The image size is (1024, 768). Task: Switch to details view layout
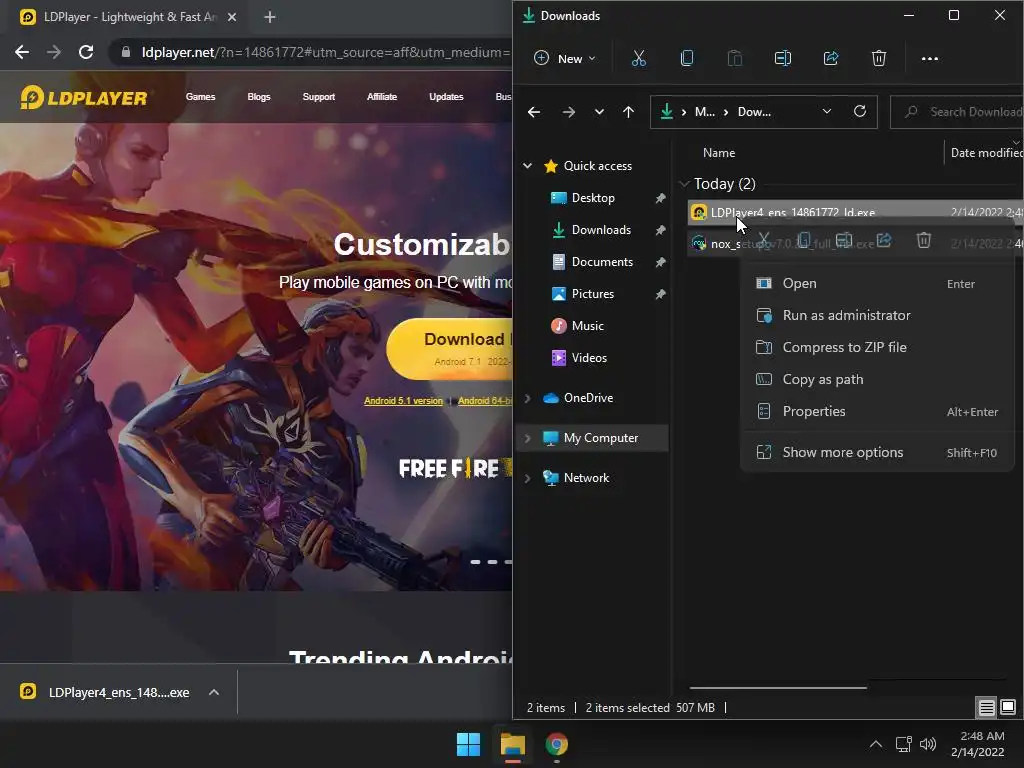[986, 707]
